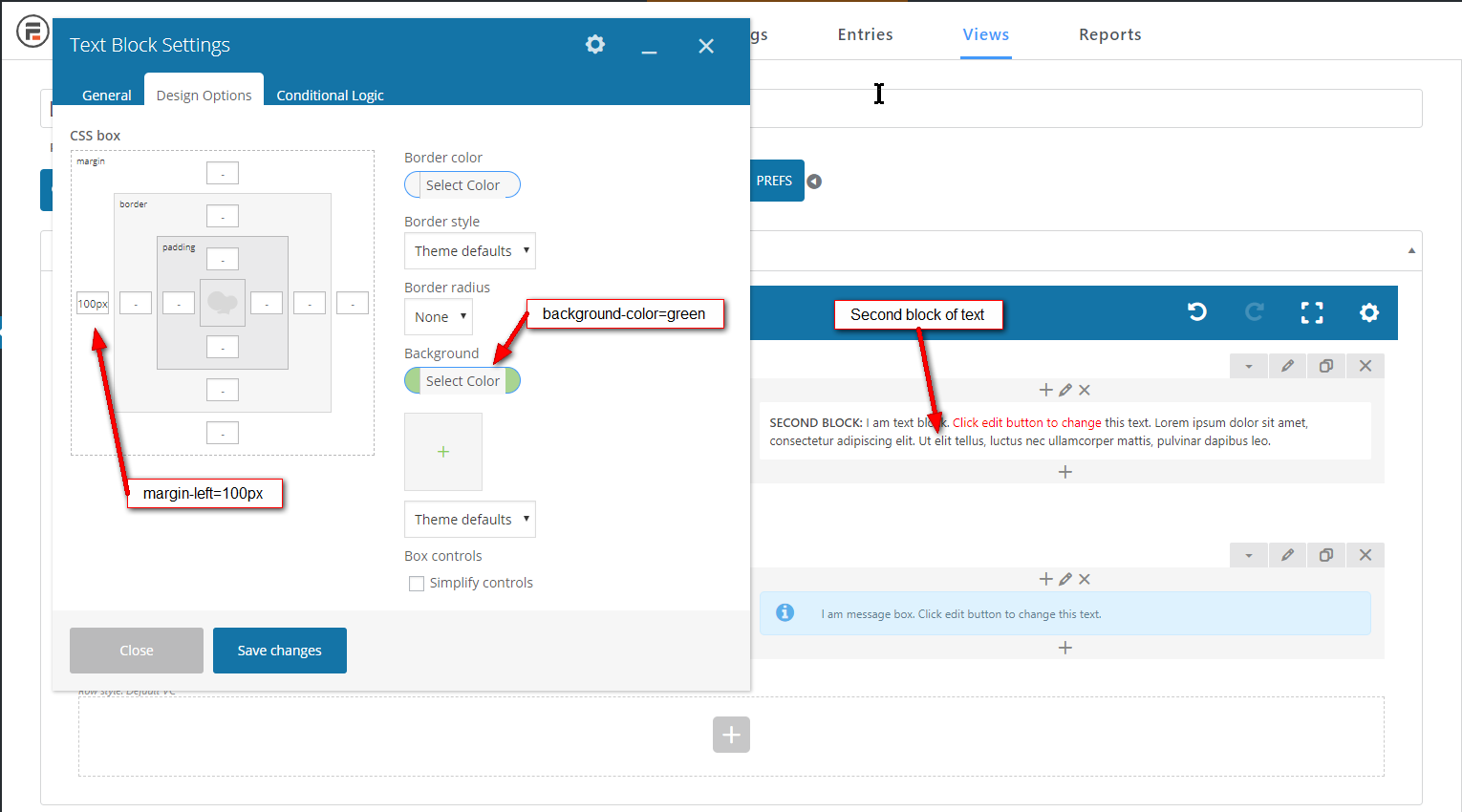Focus the padding-bottom field in CSS box

coord(223,347)
